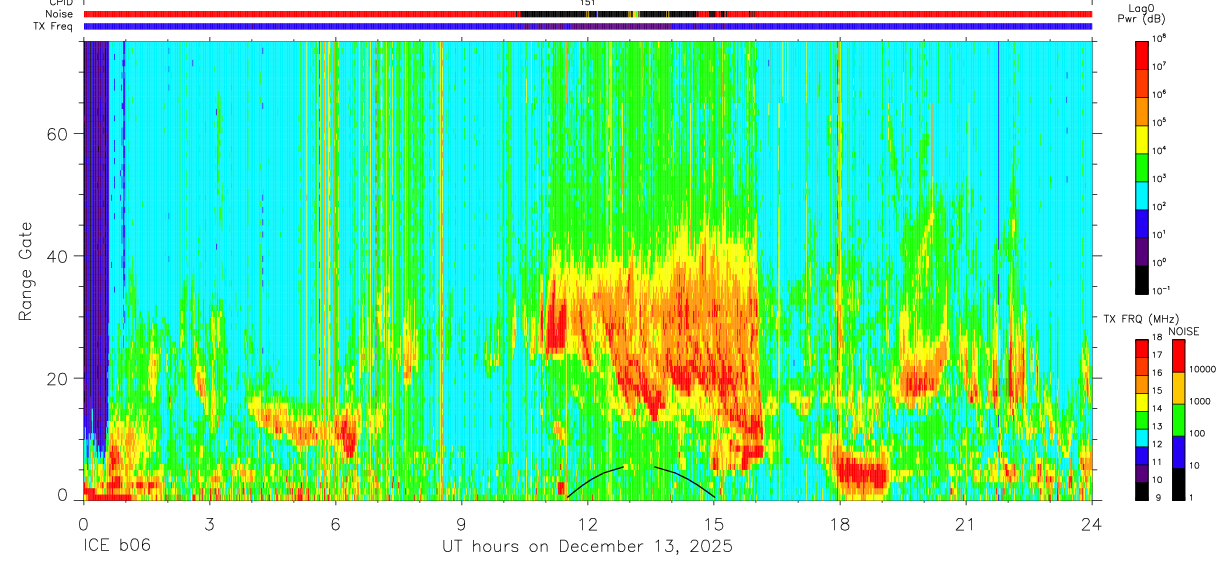Click the 21 UT hour tick label
Image resolution: width=1228 pixels, height=567 pixels.
966,524
